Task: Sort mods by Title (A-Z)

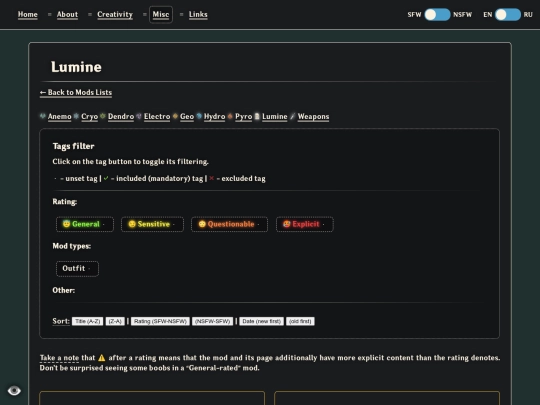Action: [87, 321]
